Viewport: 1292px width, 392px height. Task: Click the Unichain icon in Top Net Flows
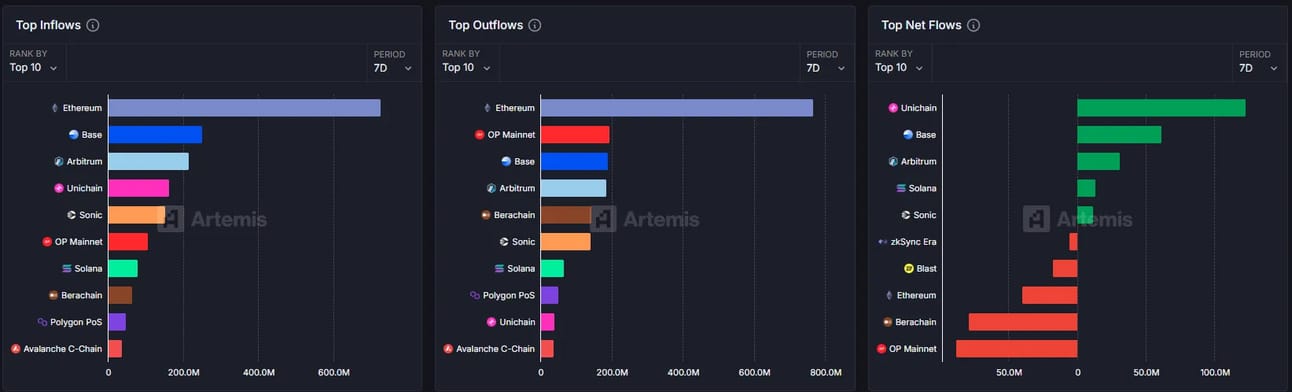894,108
